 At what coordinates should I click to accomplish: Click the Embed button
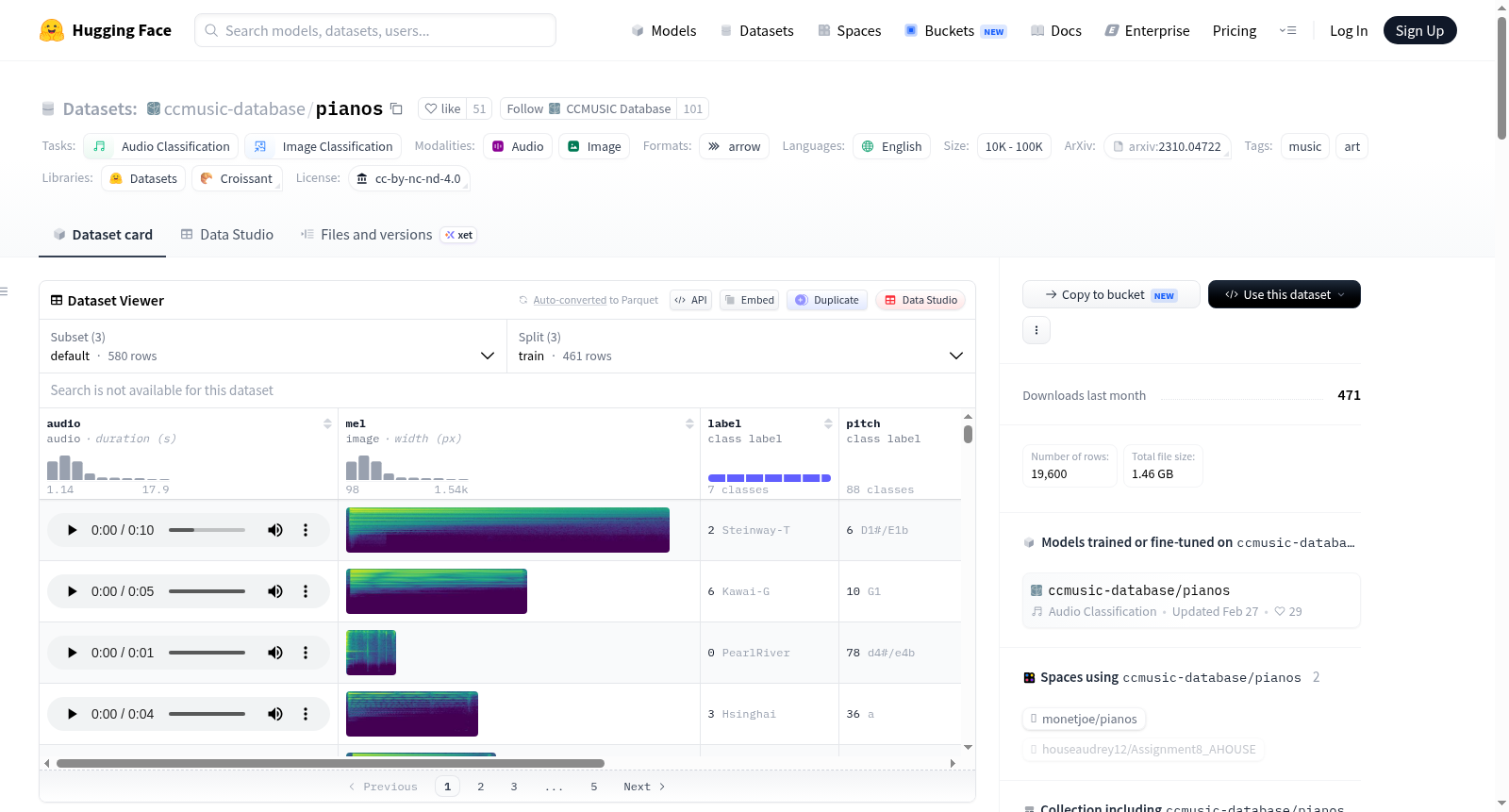pos(749,300)
